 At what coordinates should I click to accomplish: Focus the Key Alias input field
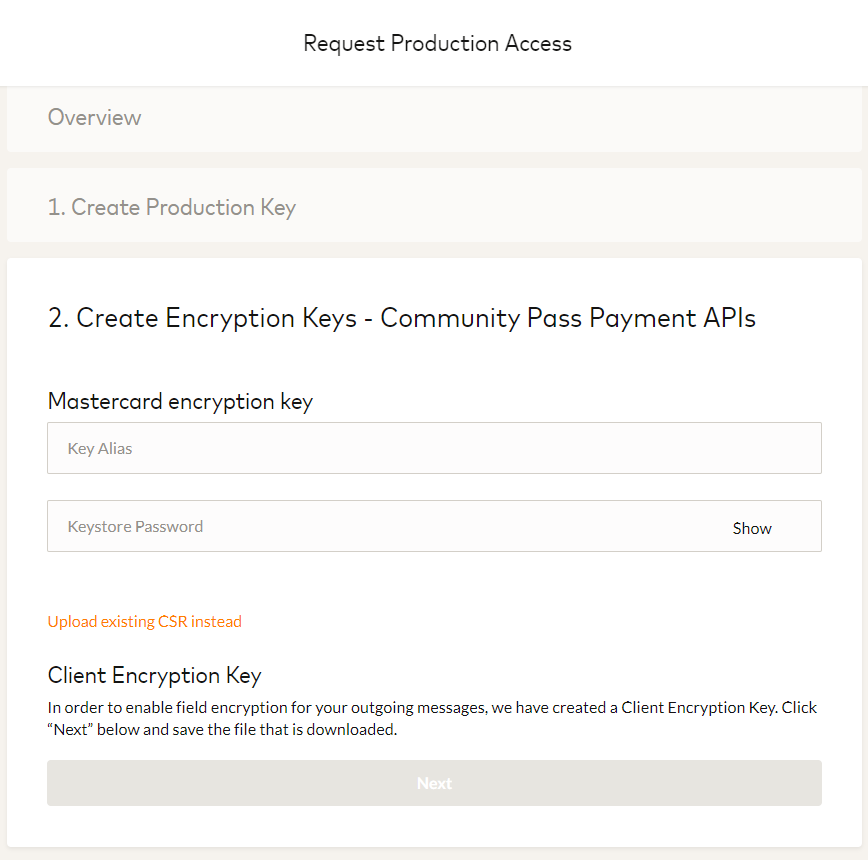pyautogui.click(x=434, y=448)
